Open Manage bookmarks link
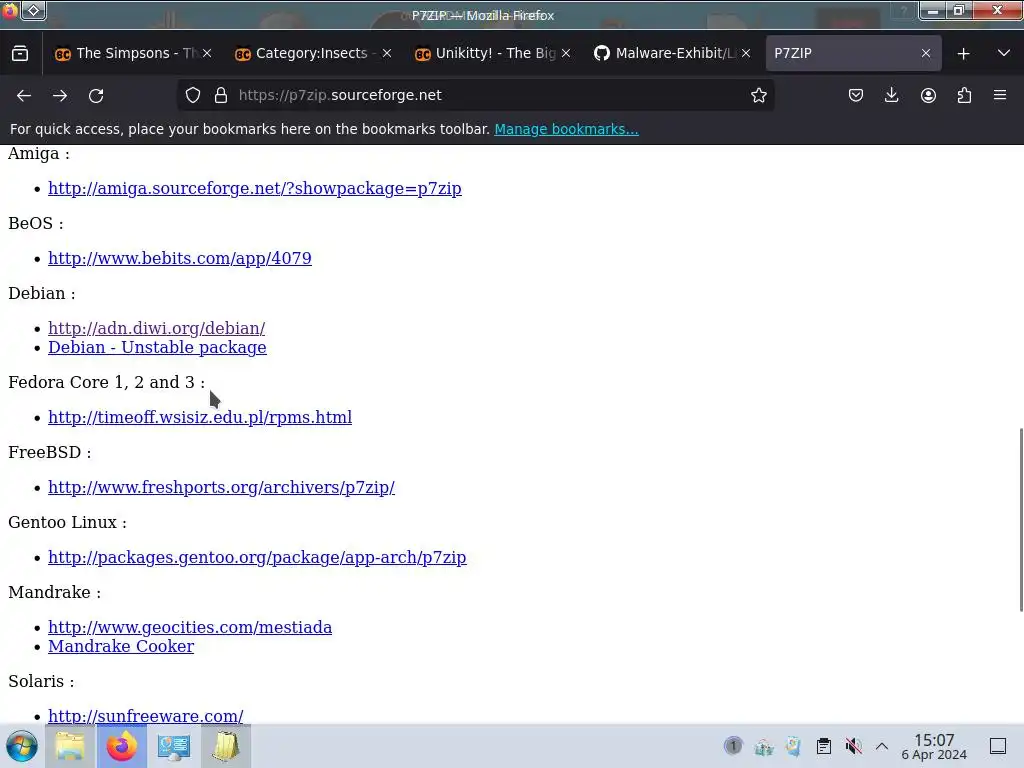This screenshot has height=768, width=1024. coord(566,129)
